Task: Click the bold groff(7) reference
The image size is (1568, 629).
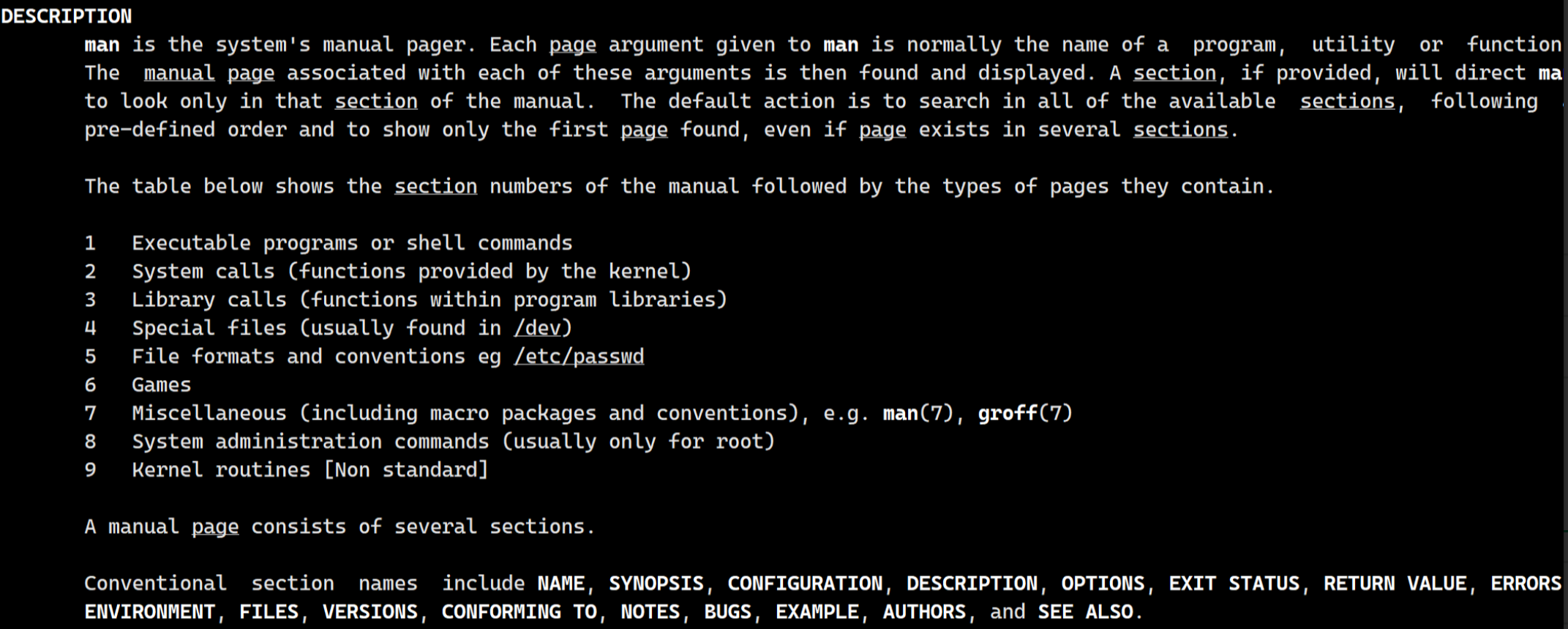Action: pos(1024,414)
